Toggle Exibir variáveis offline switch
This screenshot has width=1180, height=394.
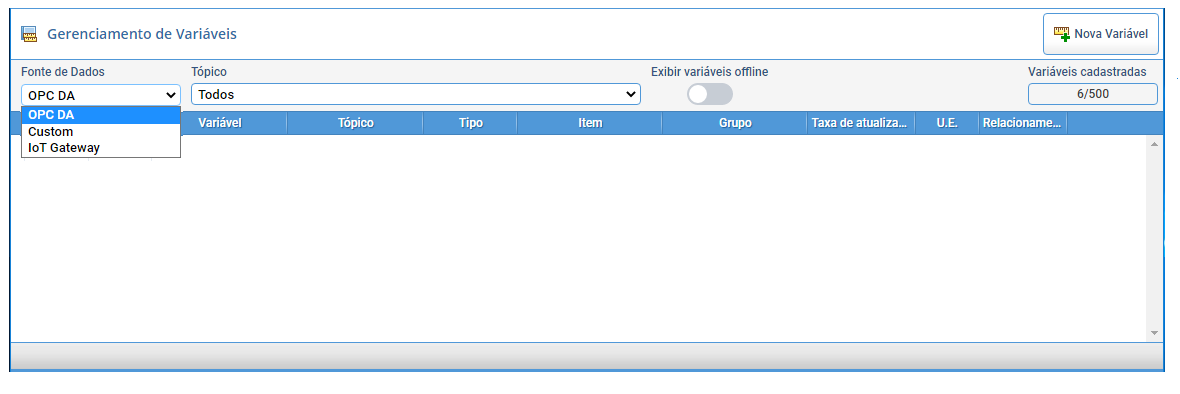(x=710, y=94)
